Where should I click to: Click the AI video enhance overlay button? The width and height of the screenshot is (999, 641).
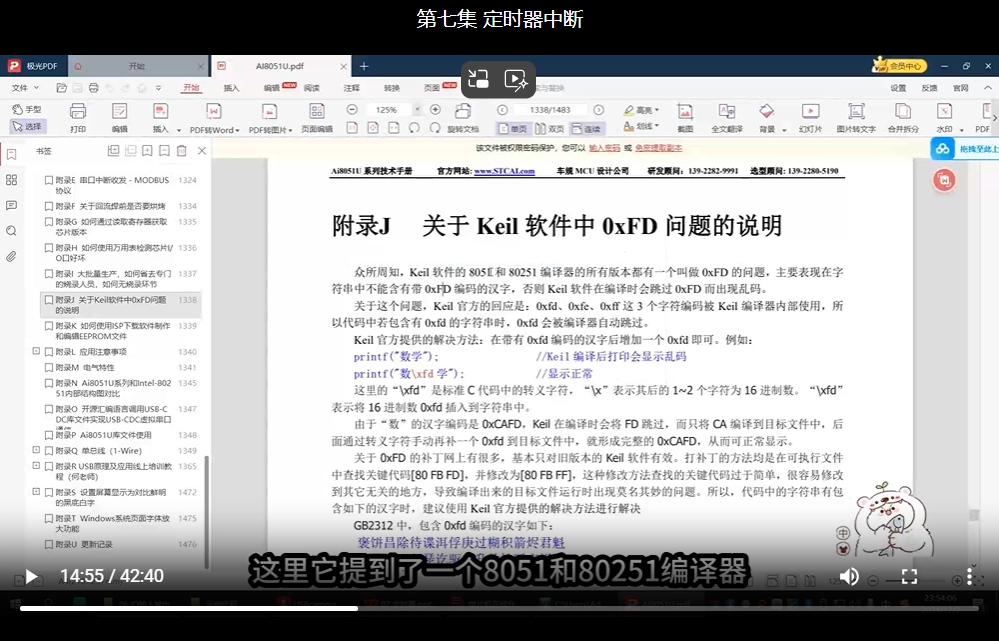(516, 79)
